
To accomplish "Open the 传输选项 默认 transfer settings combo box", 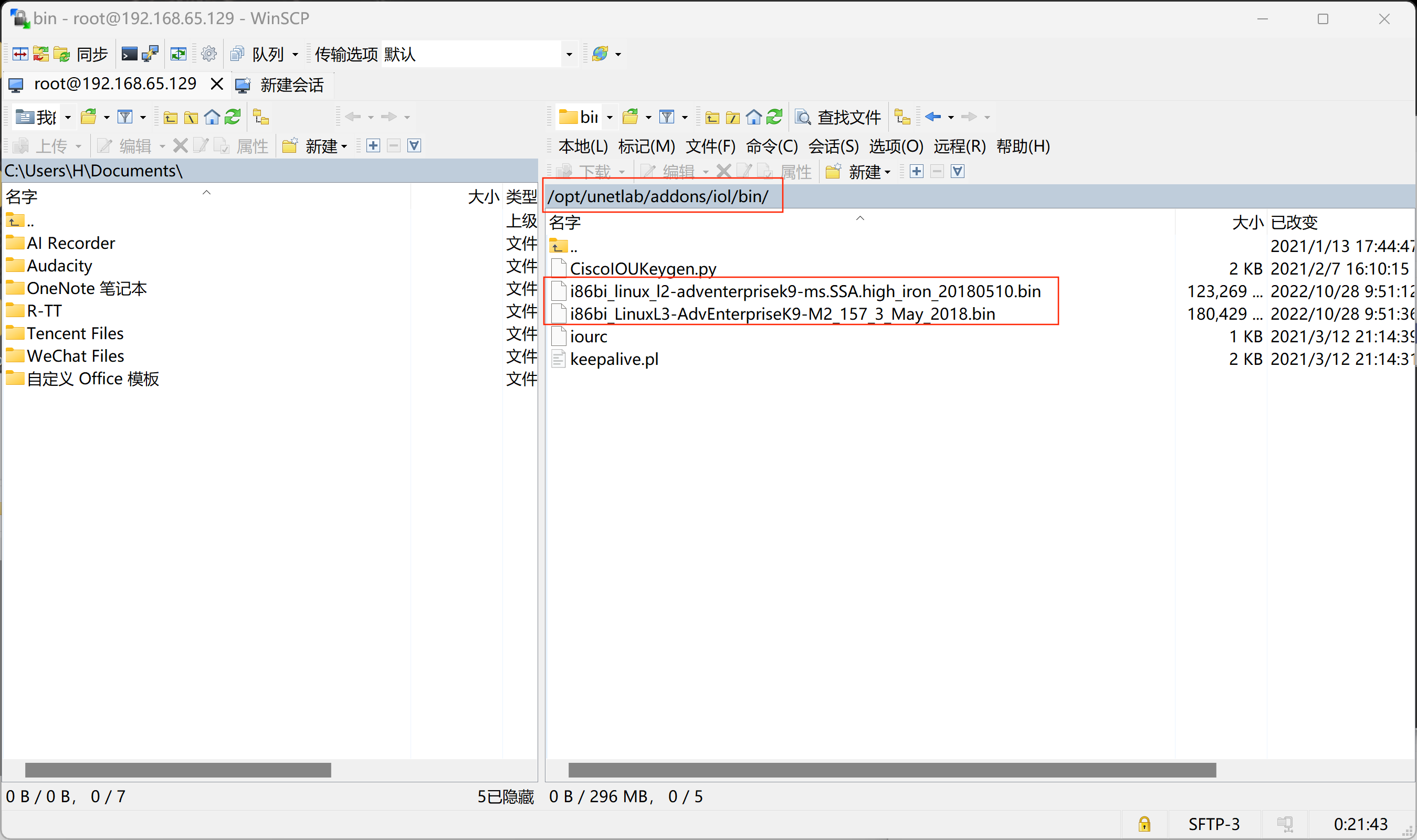I will 479,54.
